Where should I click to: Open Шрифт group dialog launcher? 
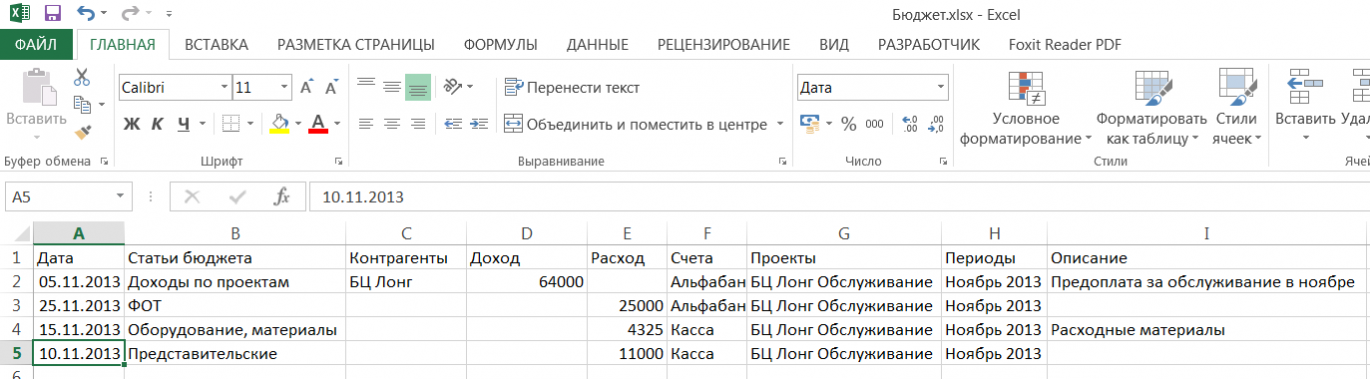(338, 161)
